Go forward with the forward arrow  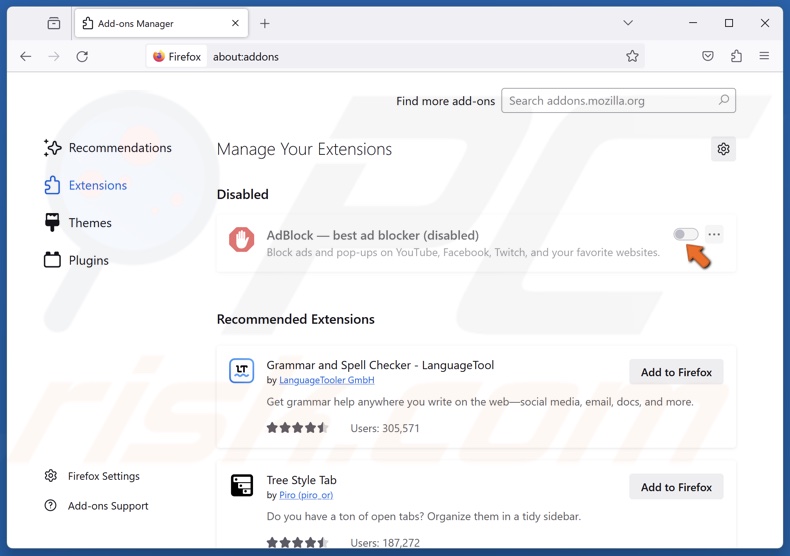54,56
